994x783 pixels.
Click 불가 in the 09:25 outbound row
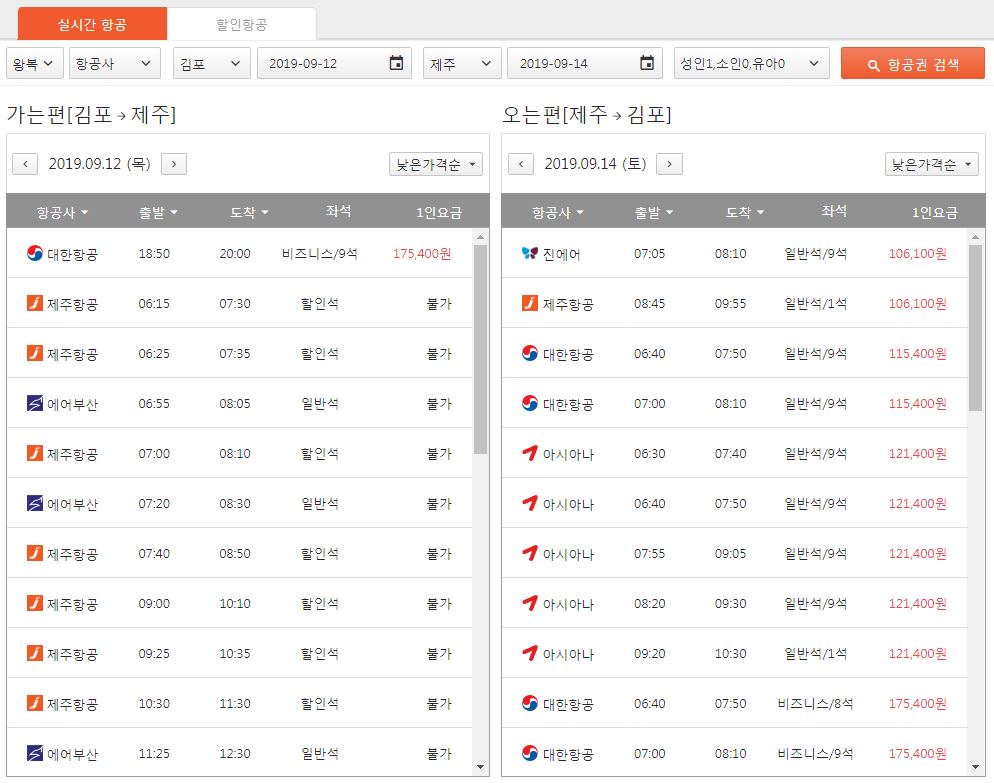tap(439, 654)
